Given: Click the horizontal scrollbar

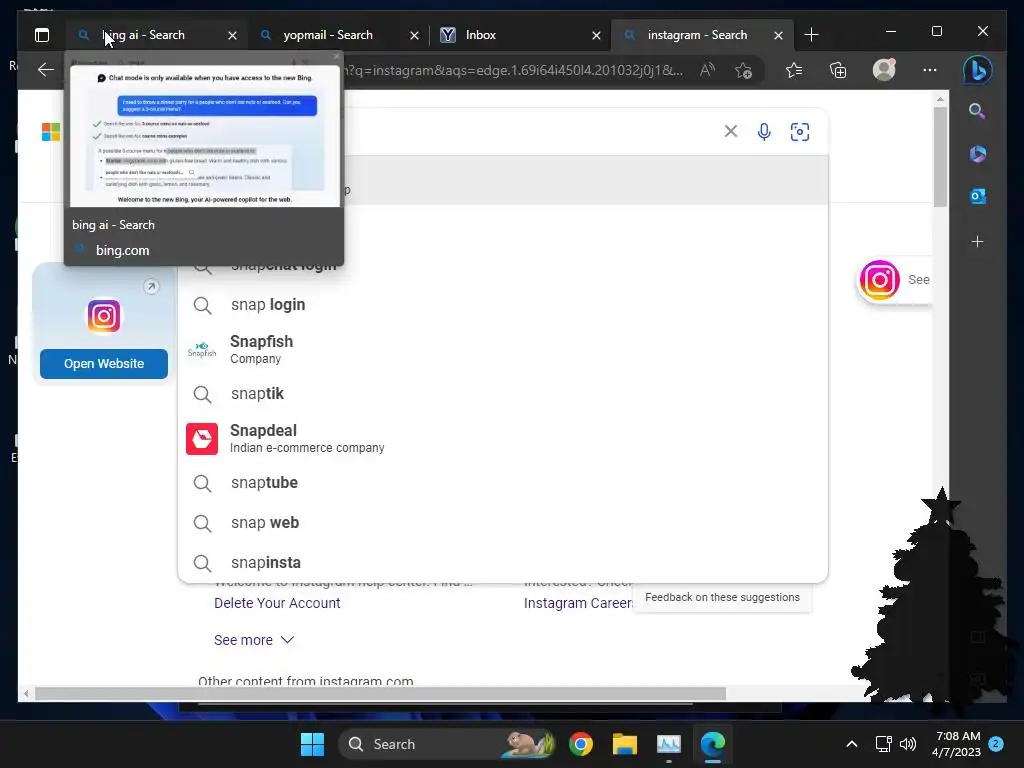Looking at the screenshot, I should pyautogui.click(x=380, y=694).
